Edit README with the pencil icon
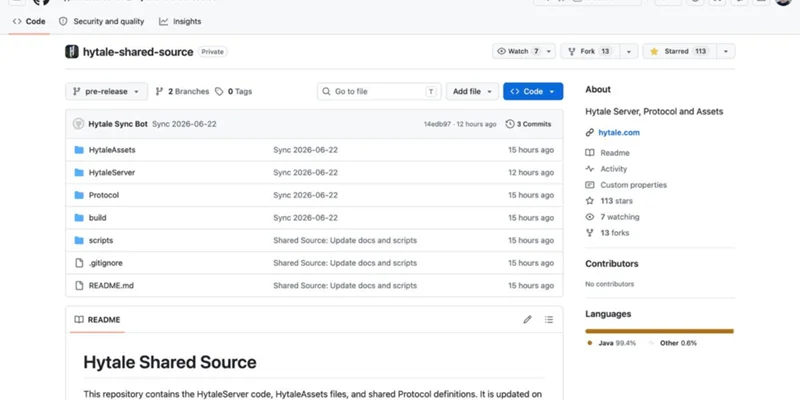Image resolution: width=800 pixels, height=400 pixels. [527, 319]
